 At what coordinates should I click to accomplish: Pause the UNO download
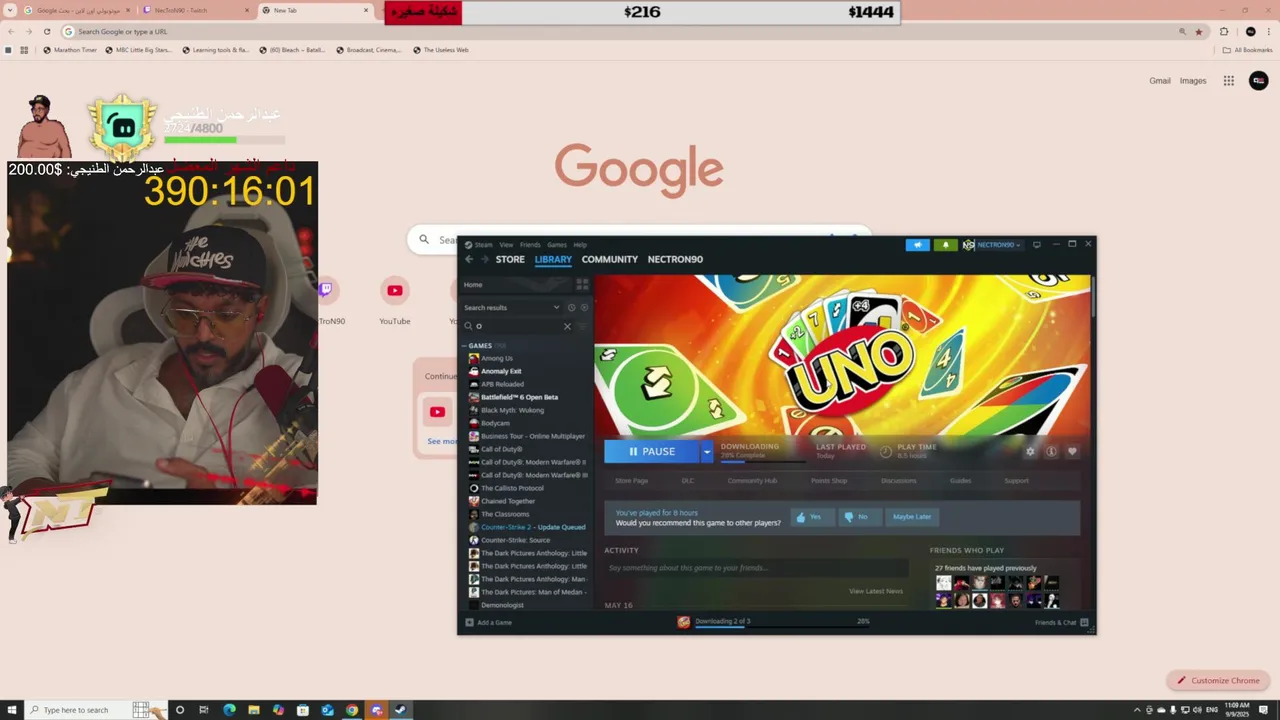click(x=652, y=452)
